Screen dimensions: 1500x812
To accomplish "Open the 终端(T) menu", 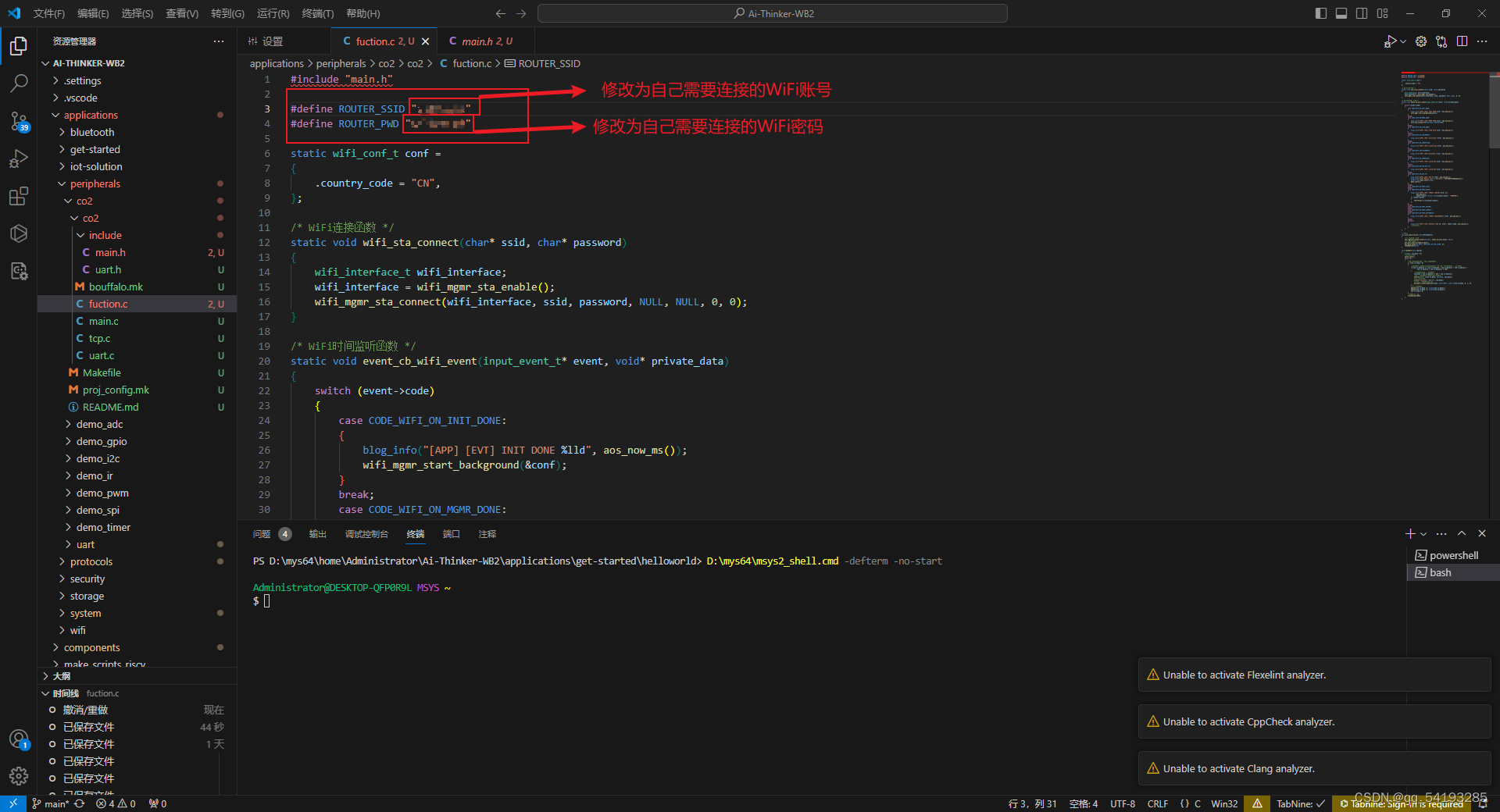I will click(x=317, y=13).
